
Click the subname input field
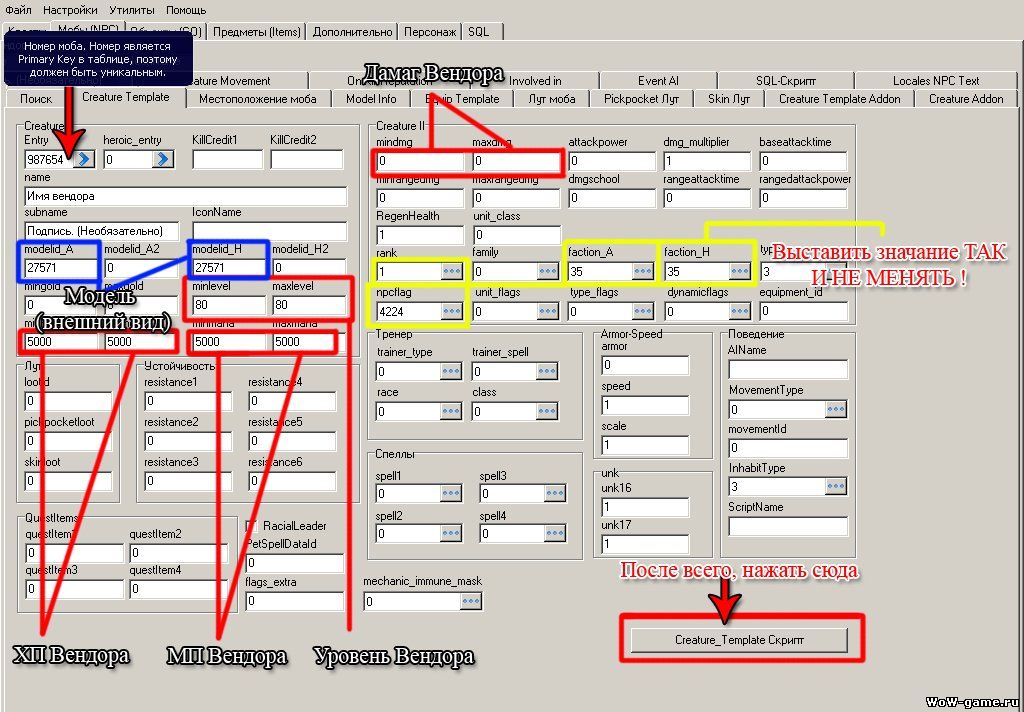(x=103, y=231)
